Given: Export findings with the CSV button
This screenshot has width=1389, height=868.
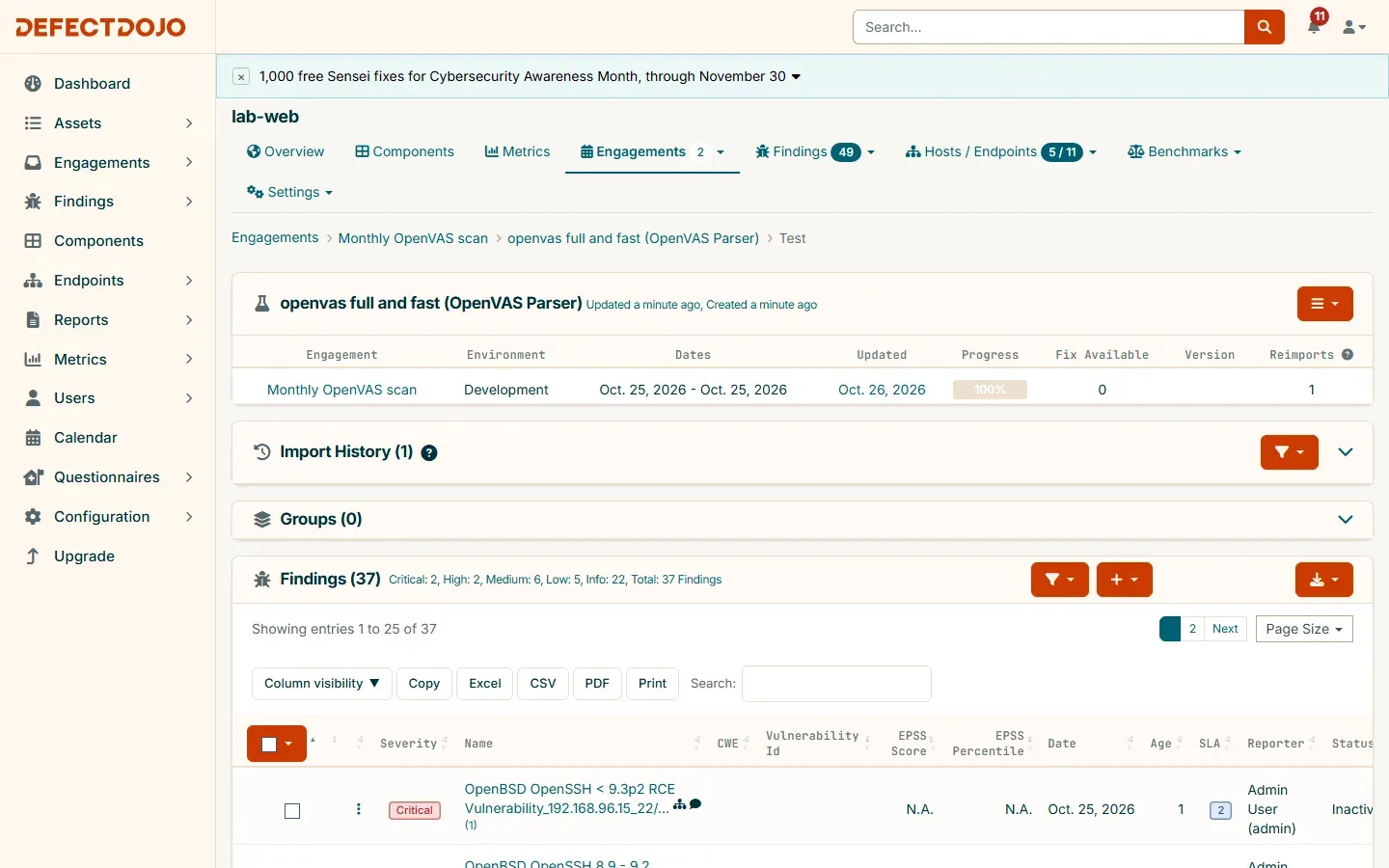Looking at the screenshot, I should [x=543, y=684].
